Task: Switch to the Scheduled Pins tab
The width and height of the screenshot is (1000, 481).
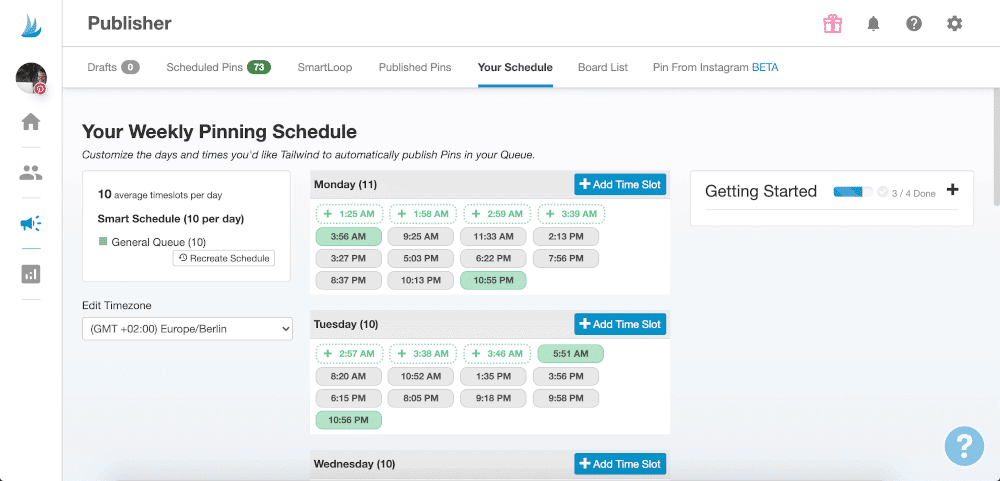Action: (x=218, y=67)
